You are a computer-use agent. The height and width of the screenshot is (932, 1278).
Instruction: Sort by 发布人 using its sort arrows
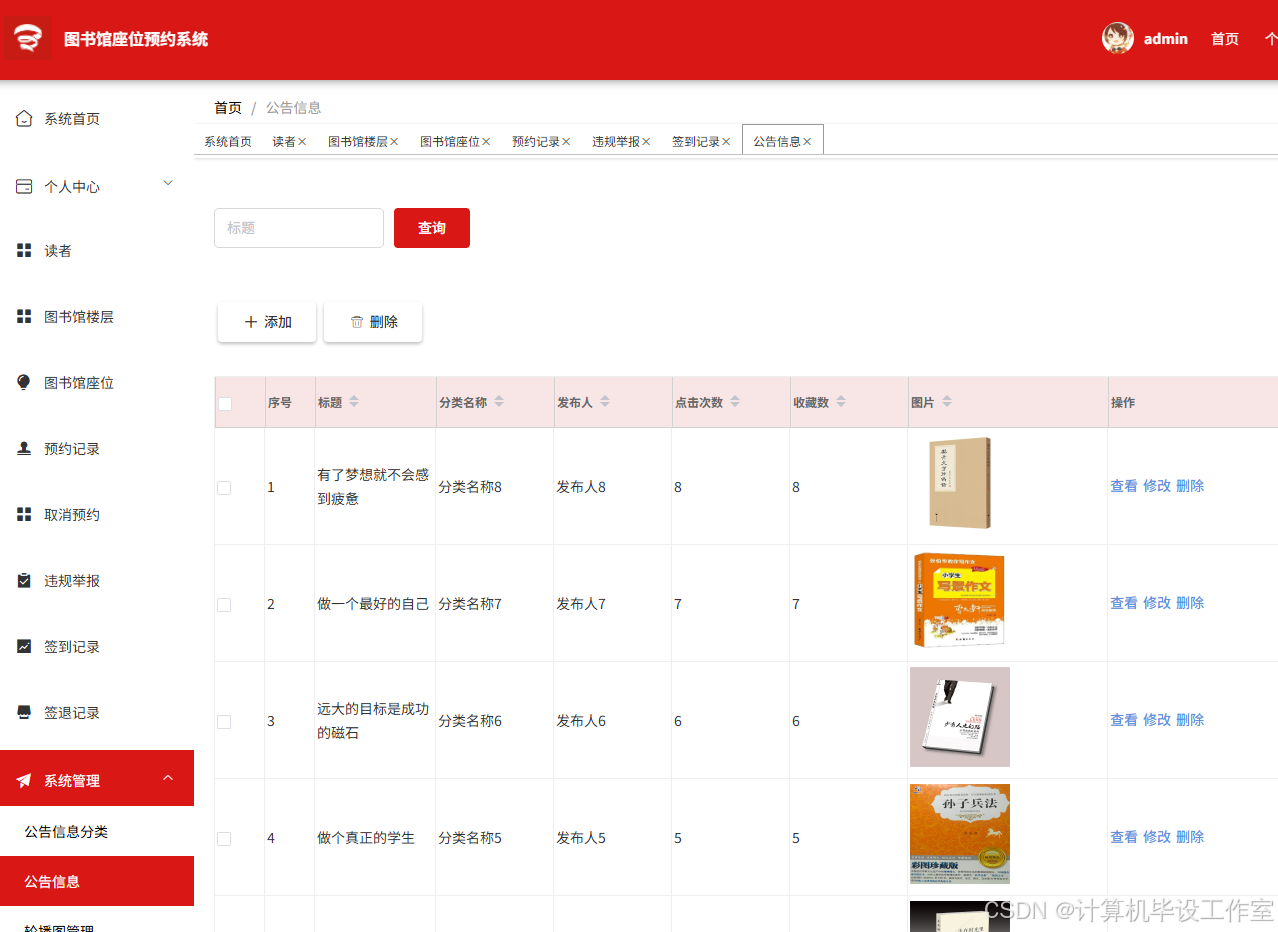pos(605,402)
